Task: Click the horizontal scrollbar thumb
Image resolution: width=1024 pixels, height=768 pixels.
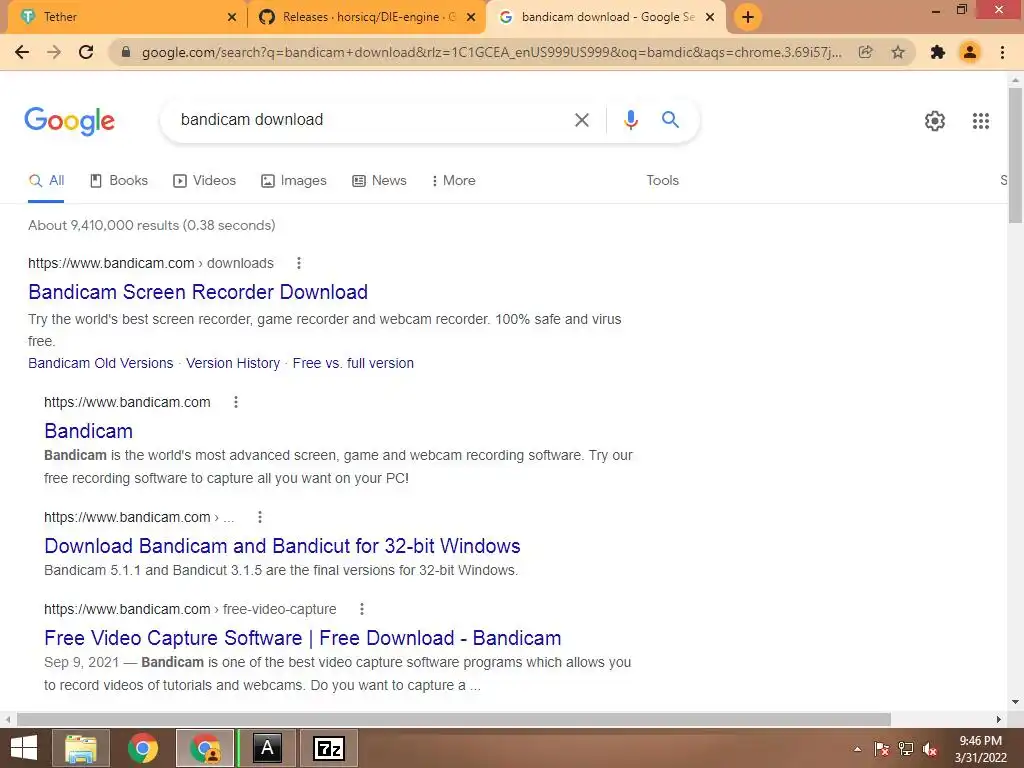Action: [454, 720]
